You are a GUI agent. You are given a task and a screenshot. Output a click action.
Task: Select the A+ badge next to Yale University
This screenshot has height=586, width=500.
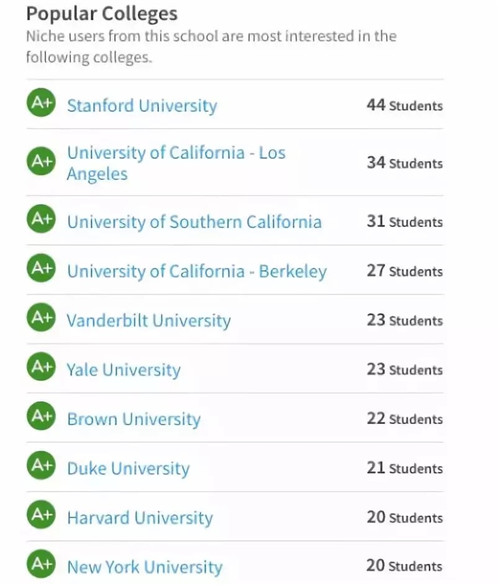[41, 367]
